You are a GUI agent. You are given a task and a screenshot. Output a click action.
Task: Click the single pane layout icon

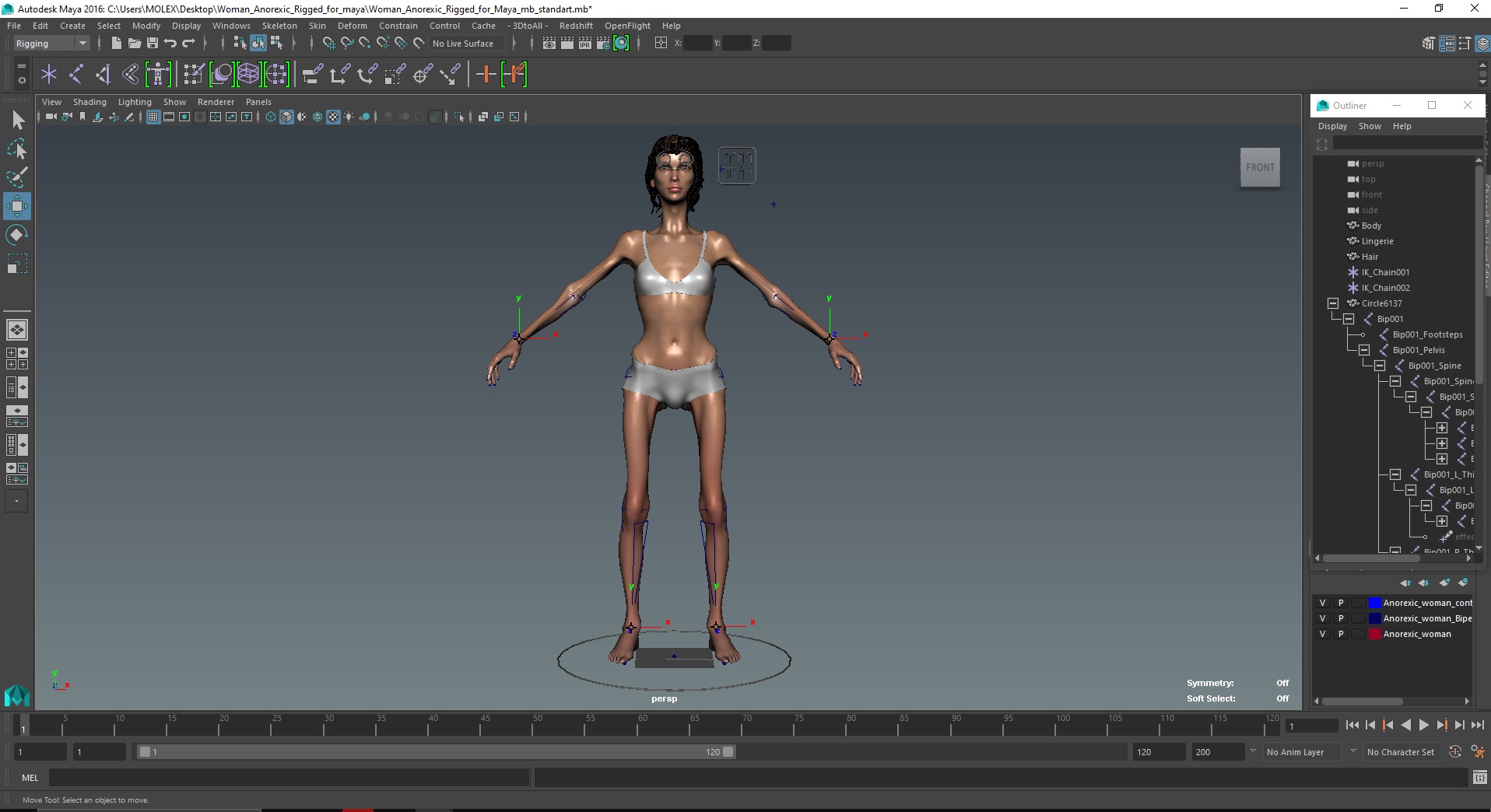coord(16,330)
